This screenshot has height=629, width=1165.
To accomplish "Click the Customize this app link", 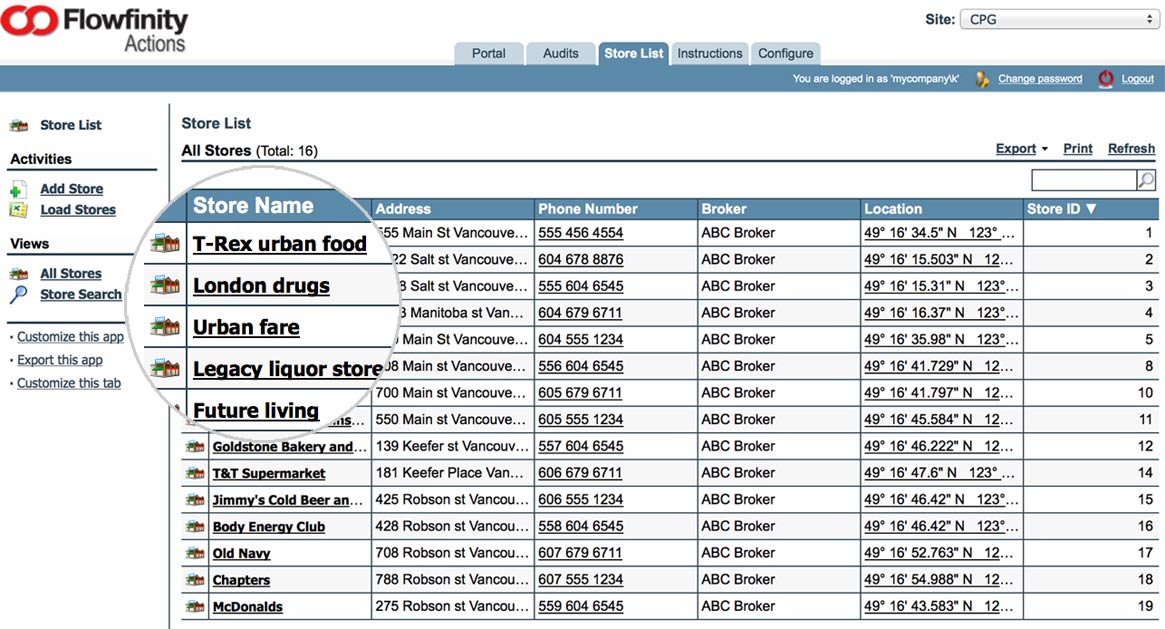I will coord(70,337).
